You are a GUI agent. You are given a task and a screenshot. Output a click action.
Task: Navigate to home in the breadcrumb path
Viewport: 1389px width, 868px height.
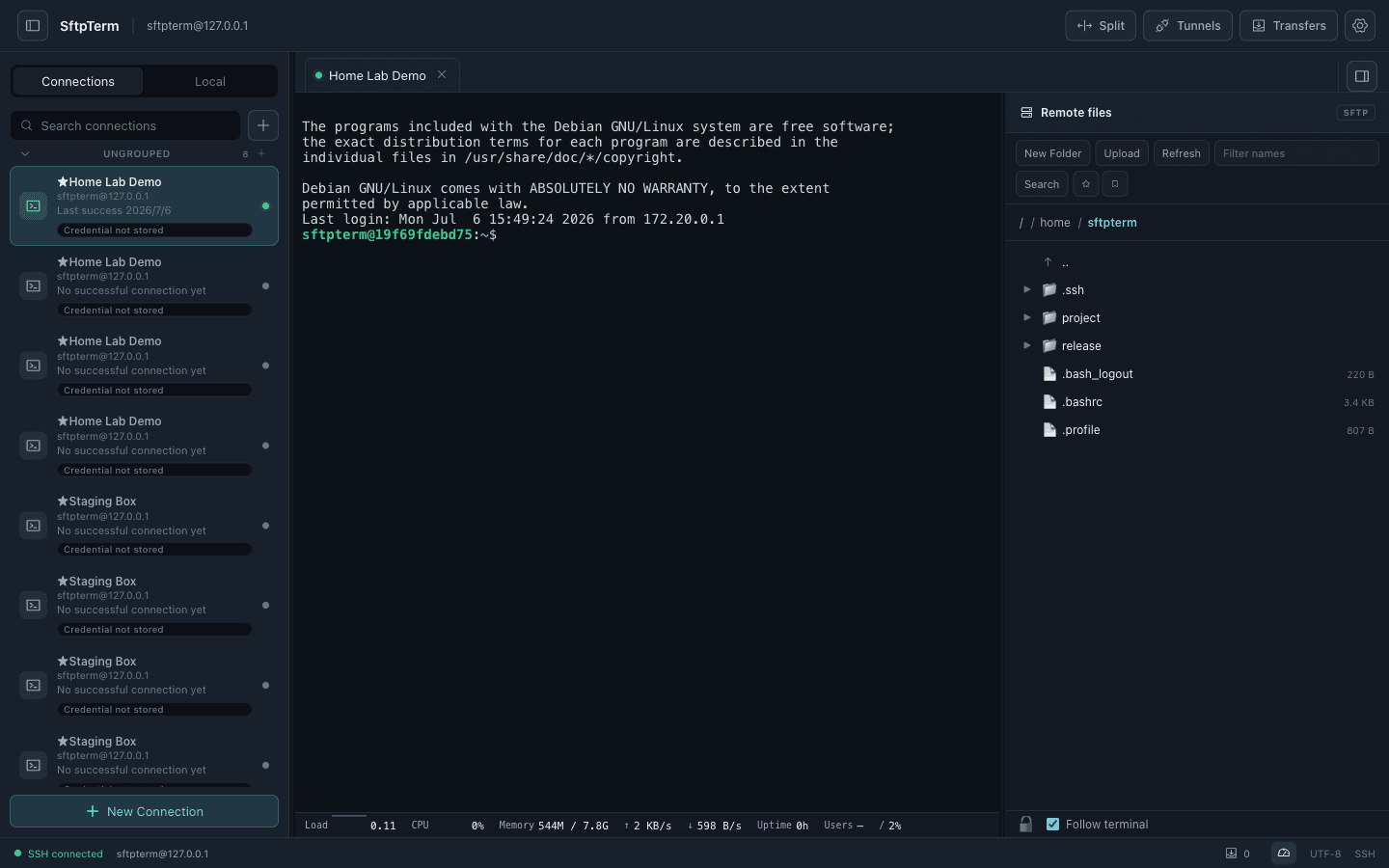[1055, 223]
